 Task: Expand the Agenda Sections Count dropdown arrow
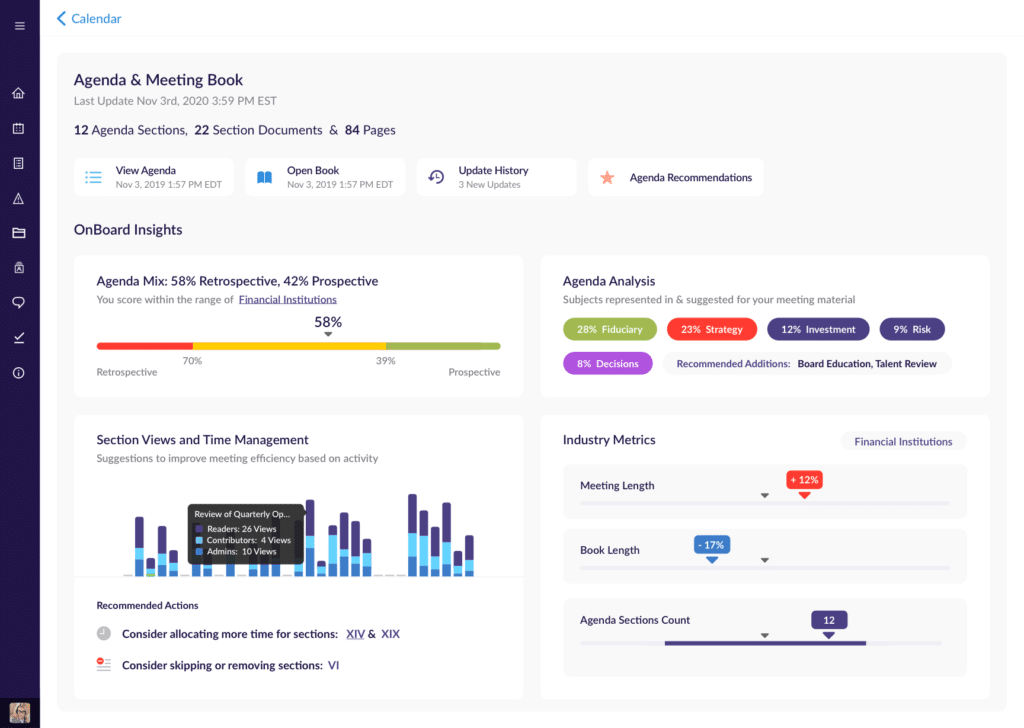tap(766, 633)
